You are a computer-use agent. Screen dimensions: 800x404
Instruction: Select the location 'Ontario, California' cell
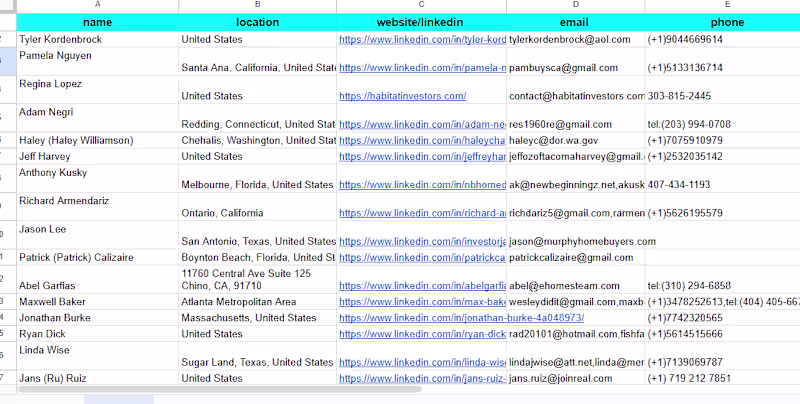coord(258,207)
